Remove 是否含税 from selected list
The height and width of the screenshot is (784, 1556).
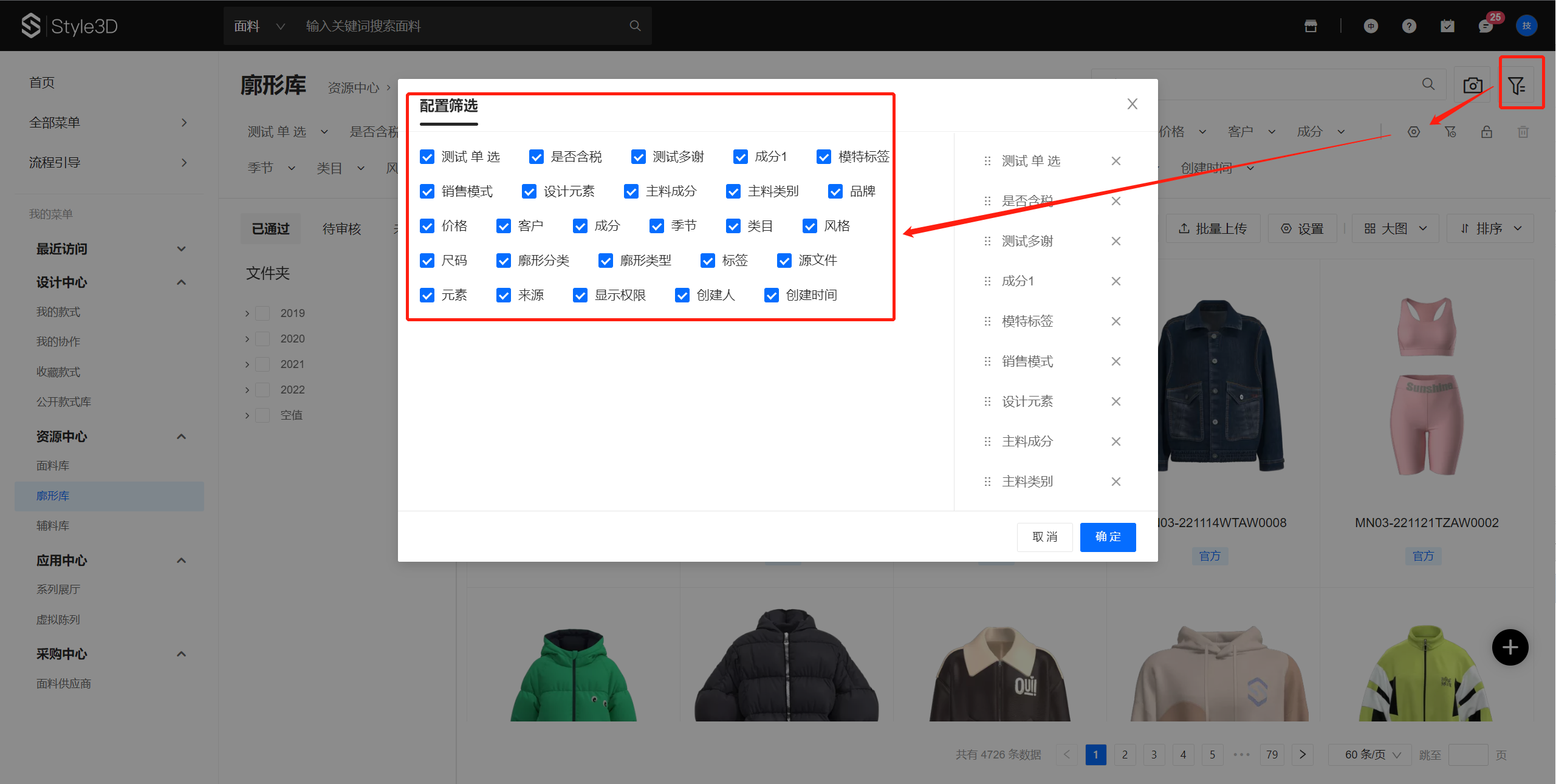[1116, 201]
